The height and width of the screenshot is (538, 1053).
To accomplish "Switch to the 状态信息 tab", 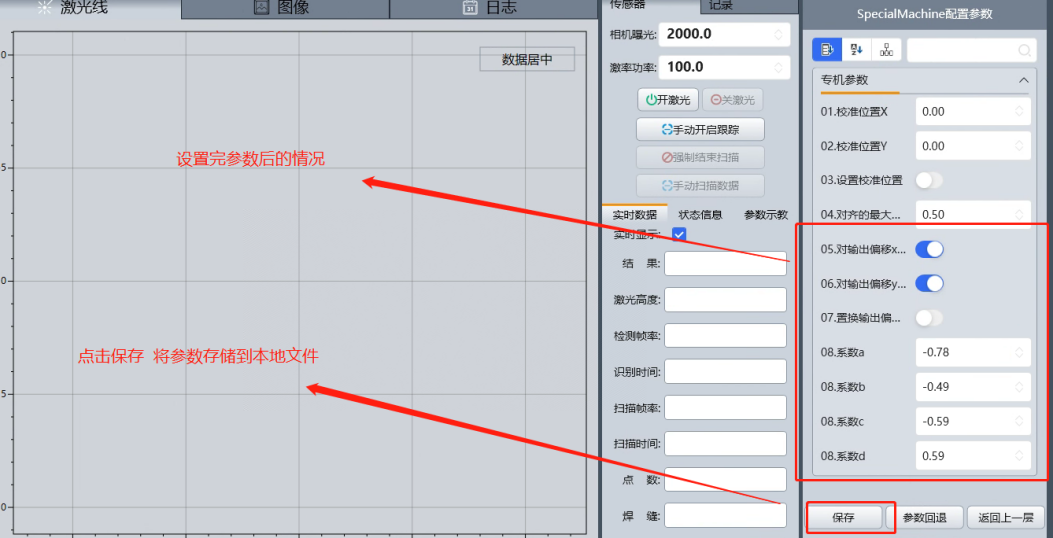I will point(700,214).
